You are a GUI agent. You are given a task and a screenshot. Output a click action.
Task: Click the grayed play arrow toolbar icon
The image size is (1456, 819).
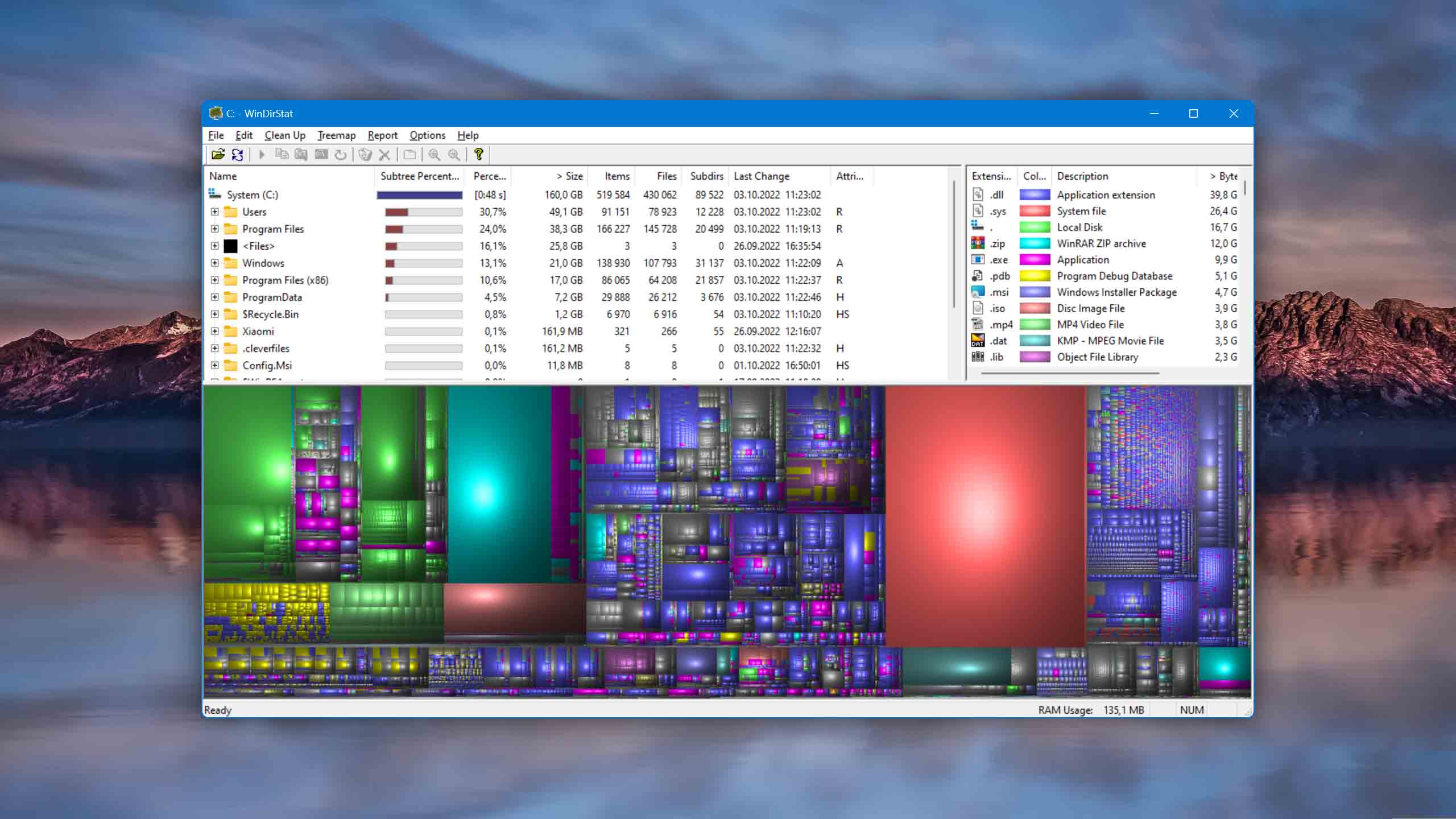point(262,154)
